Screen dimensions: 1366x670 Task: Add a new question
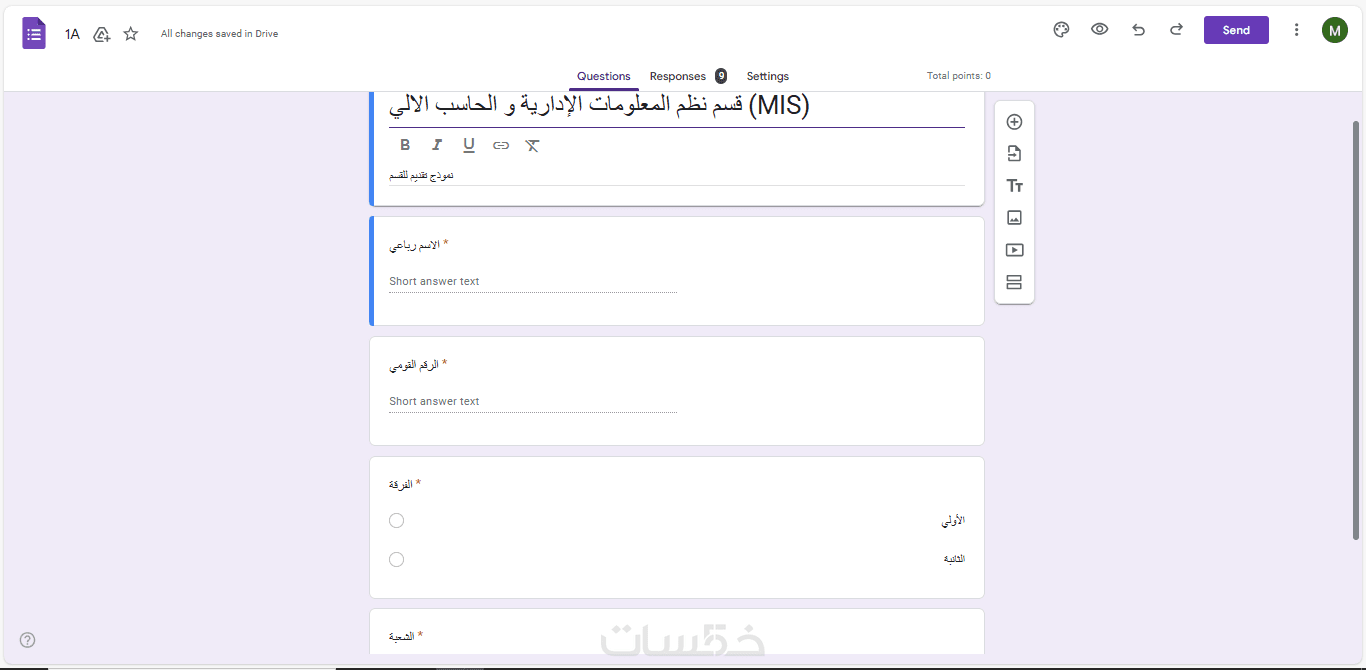click(x=1014, y=122)
